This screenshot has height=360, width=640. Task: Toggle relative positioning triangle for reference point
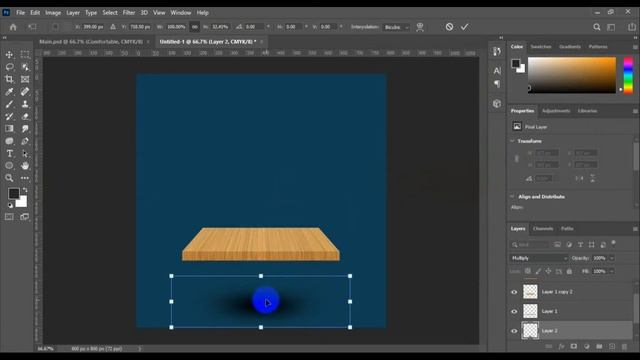tap(113, 27)
